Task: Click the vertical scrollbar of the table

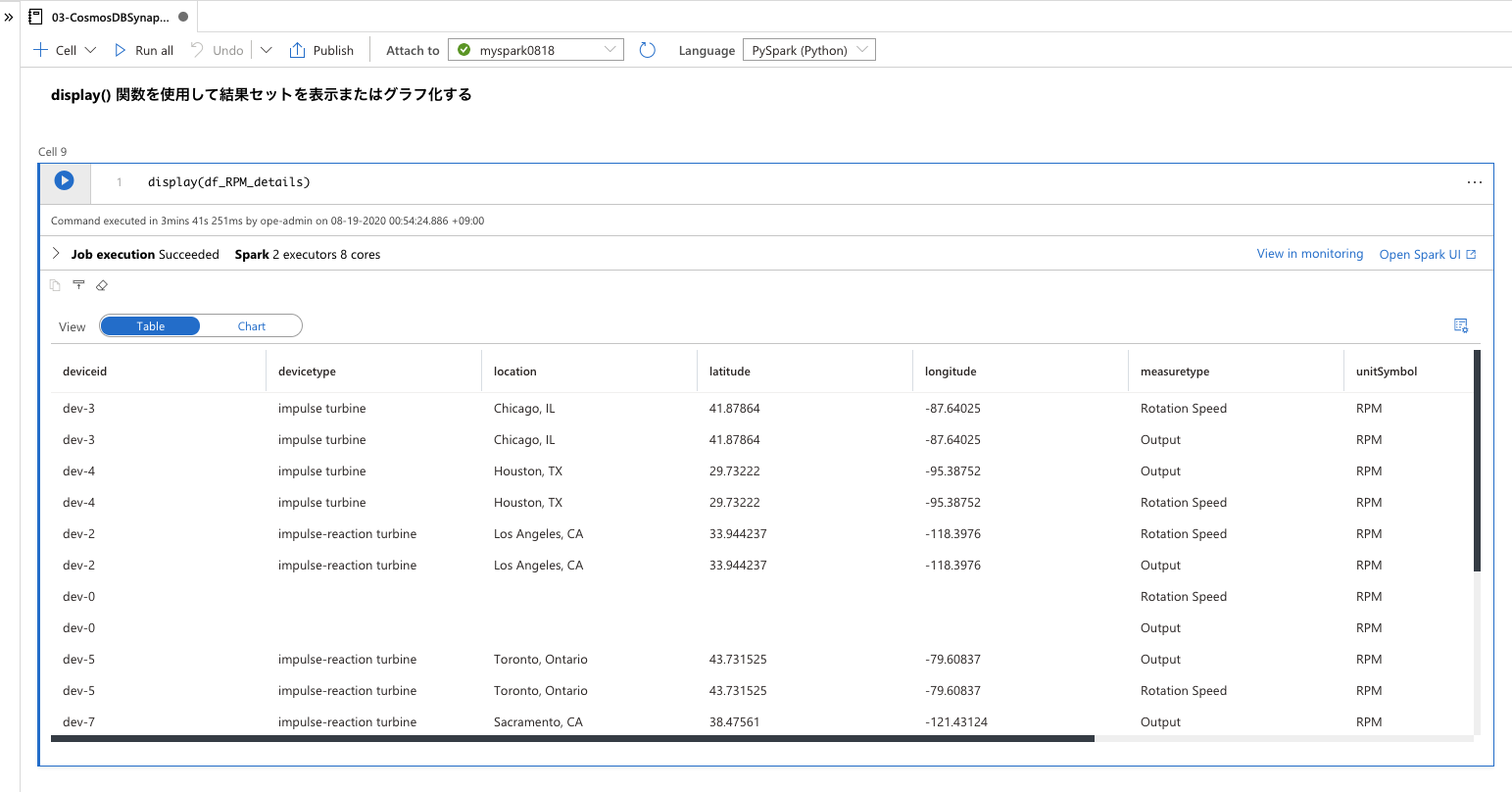Action: coord(1477,461)
